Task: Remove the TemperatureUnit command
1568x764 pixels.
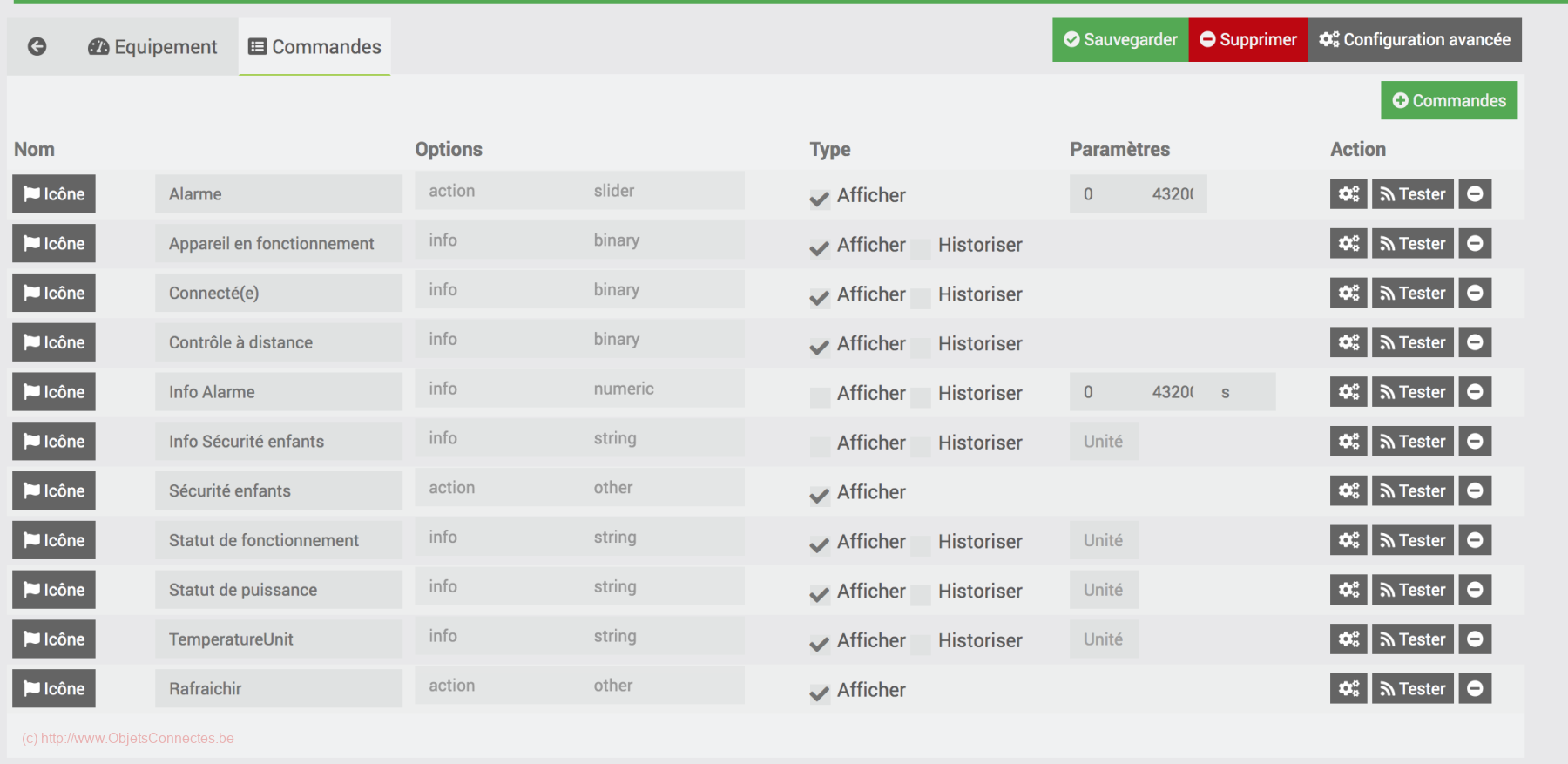Action: [x=1475, y=639]
